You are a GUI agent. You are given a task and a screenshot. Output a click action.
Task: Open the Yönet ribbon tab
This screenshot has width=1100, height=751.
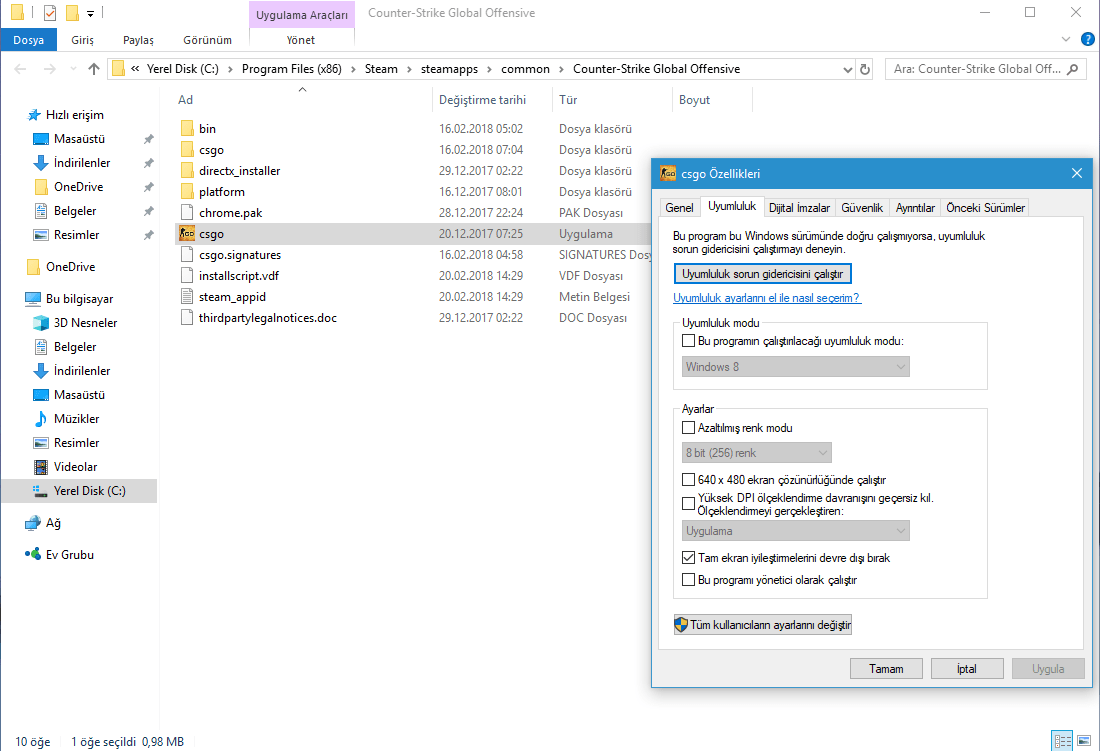point(301,40)
